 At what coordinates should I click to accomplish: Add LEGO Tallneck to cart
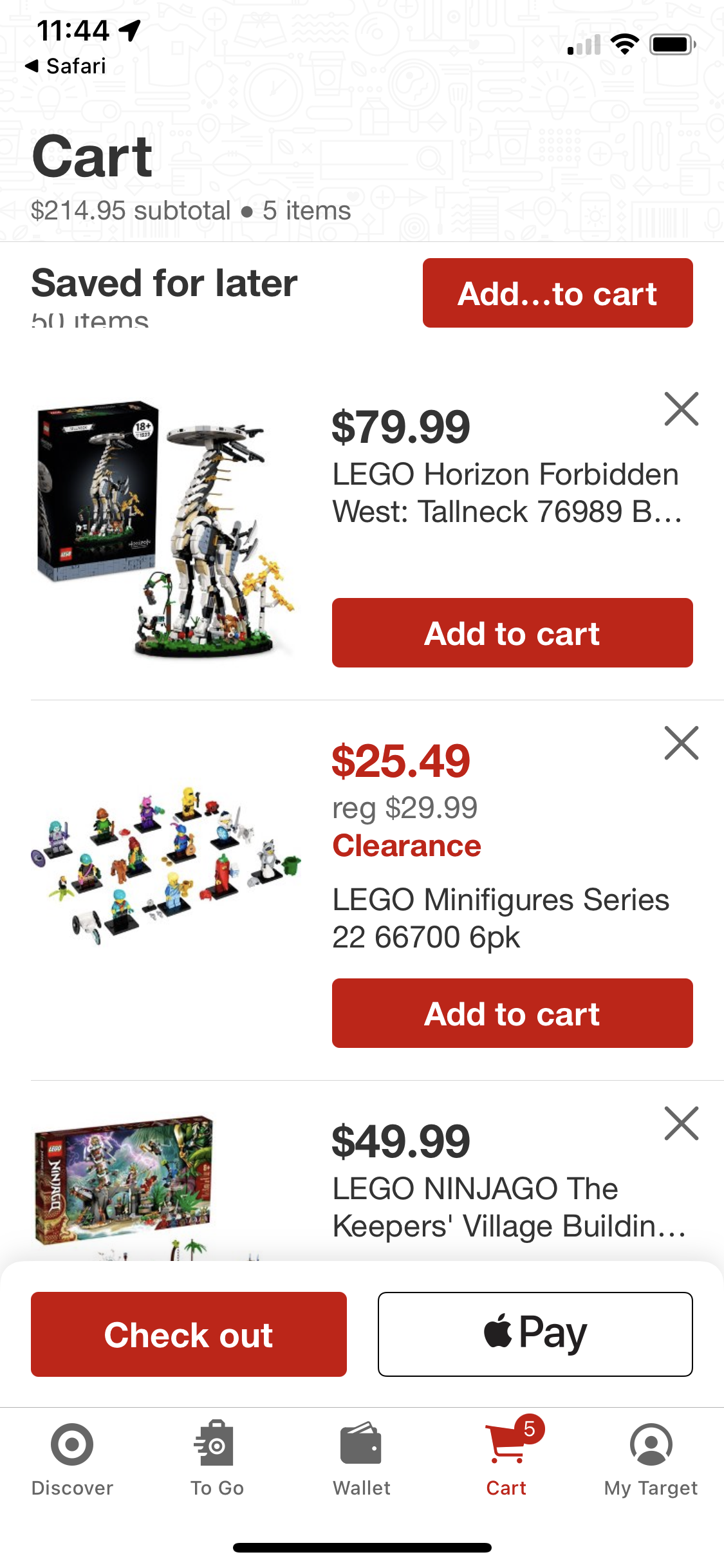pos(512,633)
